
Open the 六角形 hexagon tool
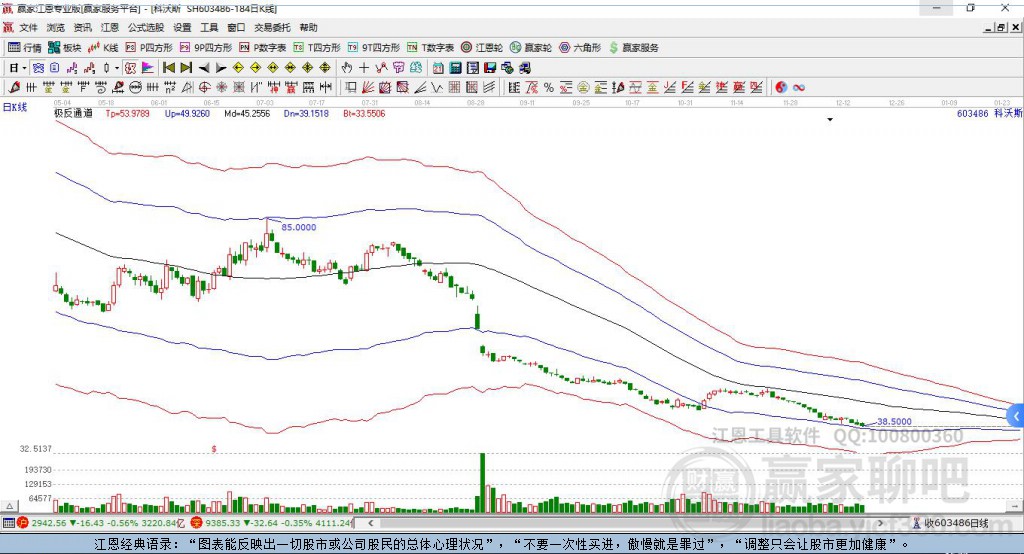click(x=580, y=48)
